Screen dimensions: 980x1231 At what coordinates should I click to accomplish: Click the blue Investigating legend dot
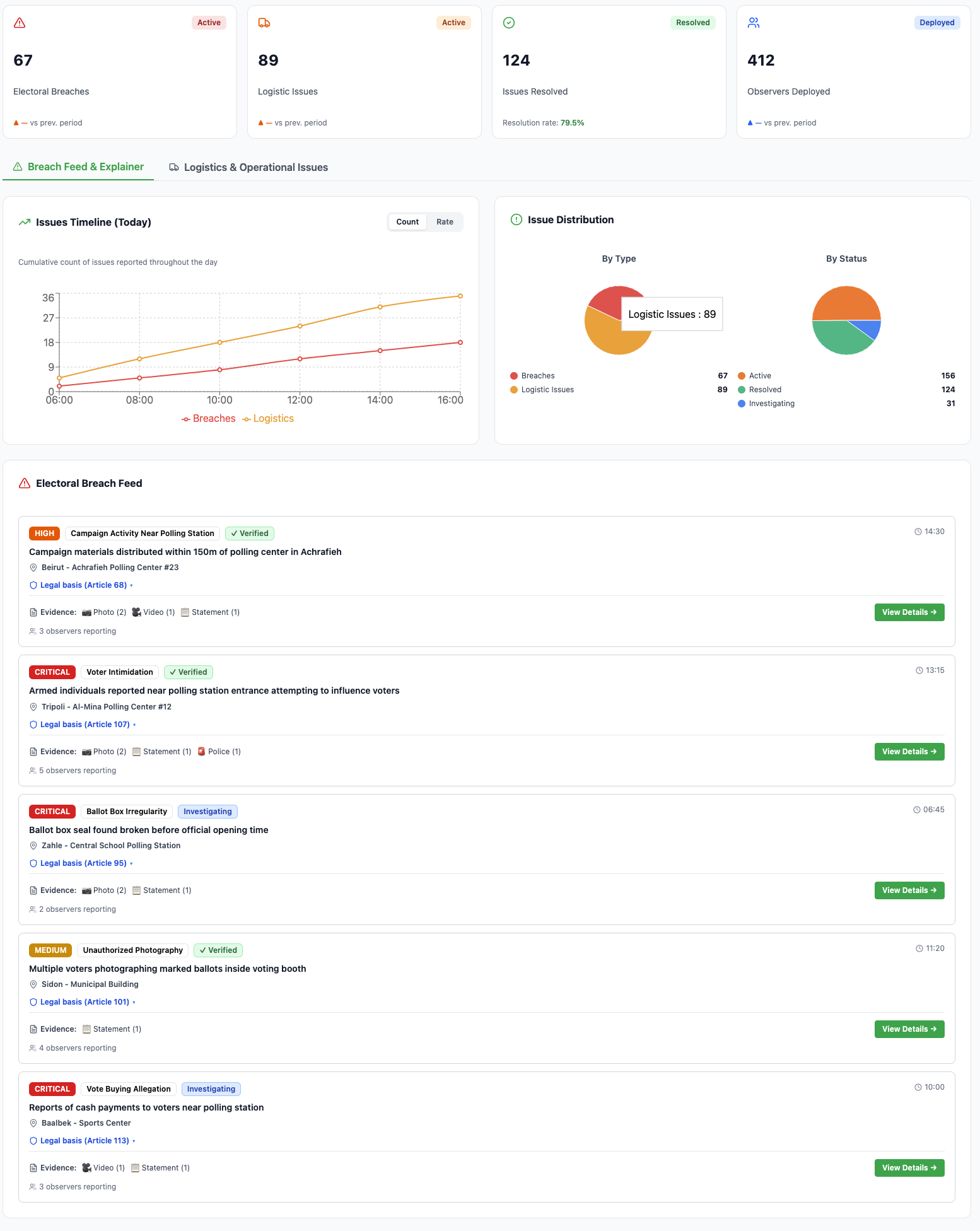click(742, 404)
